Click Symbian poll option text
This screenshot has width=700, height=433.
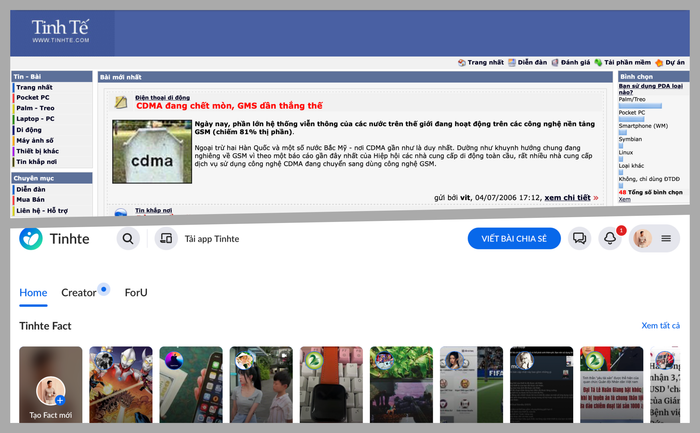click(x=630, y=139)
